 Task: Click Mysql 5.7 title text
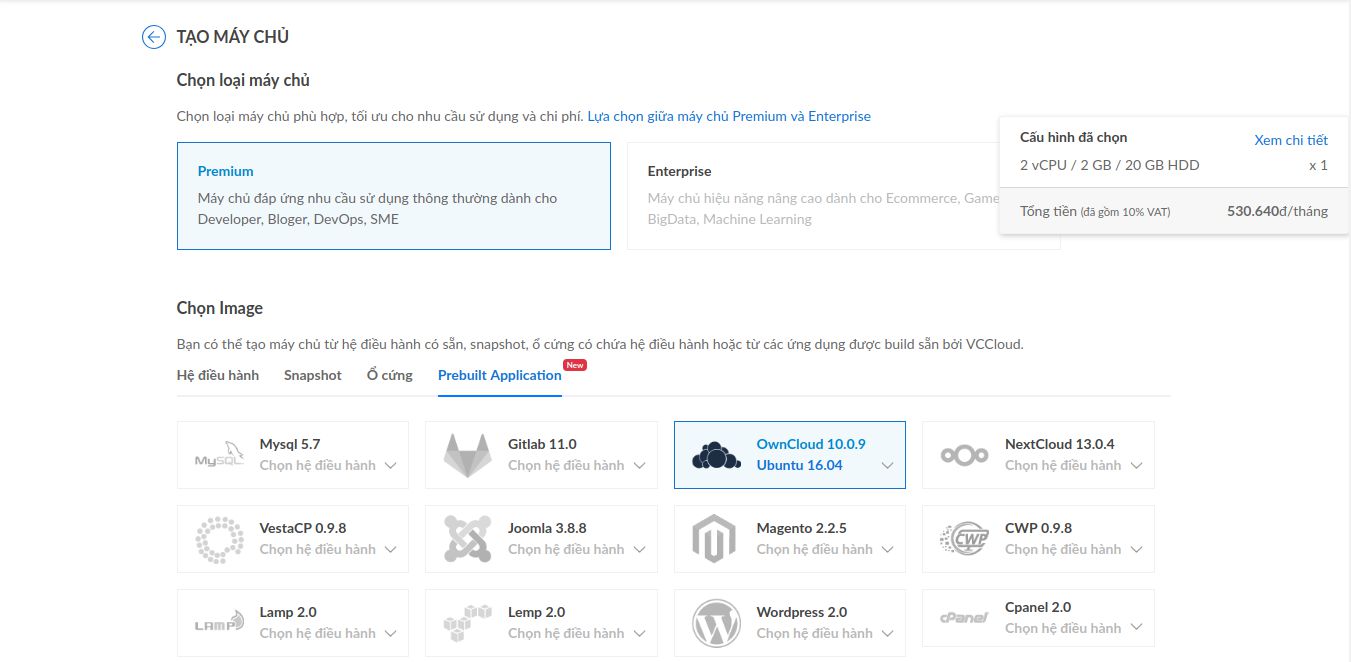click(x=290, y=444)
